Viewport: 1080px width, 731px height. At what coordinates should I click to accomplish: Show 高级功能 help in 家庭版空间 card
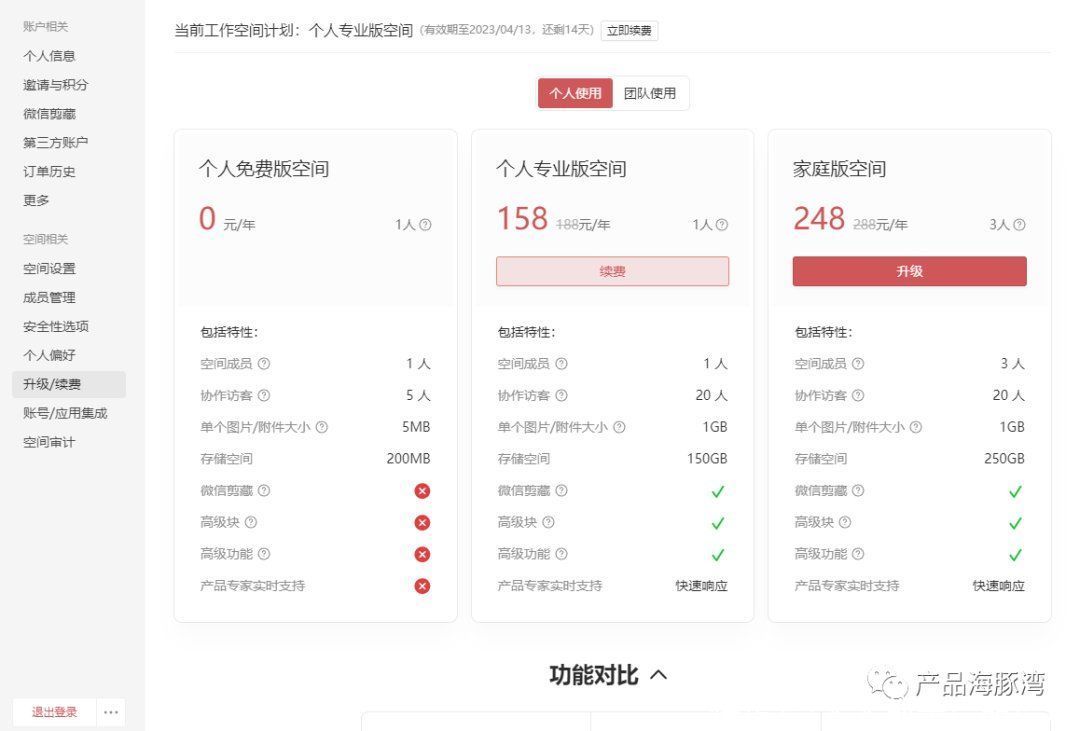(858, 554)
